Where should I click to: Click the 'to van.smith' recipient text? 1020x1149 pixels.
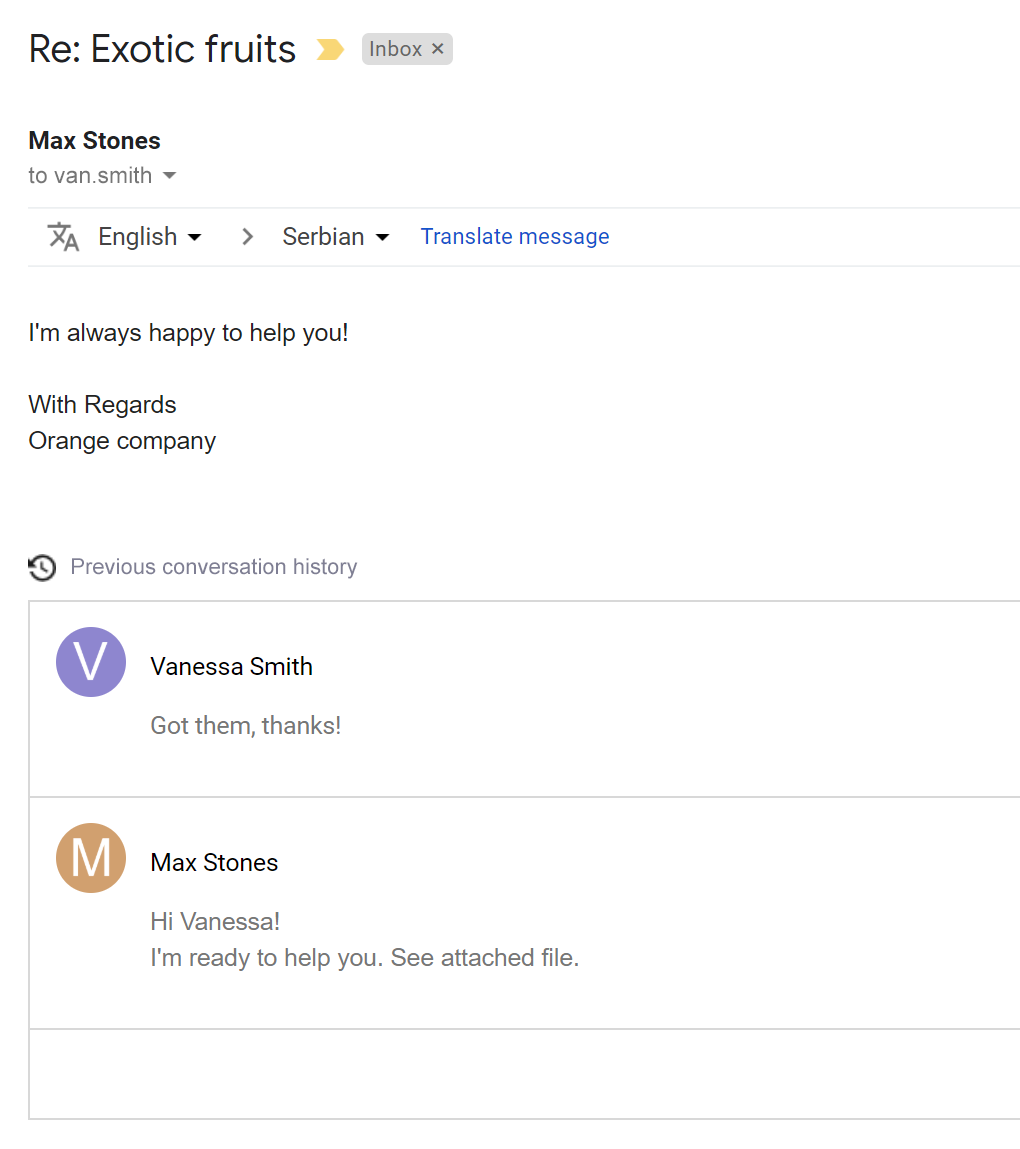click(90, 176)
